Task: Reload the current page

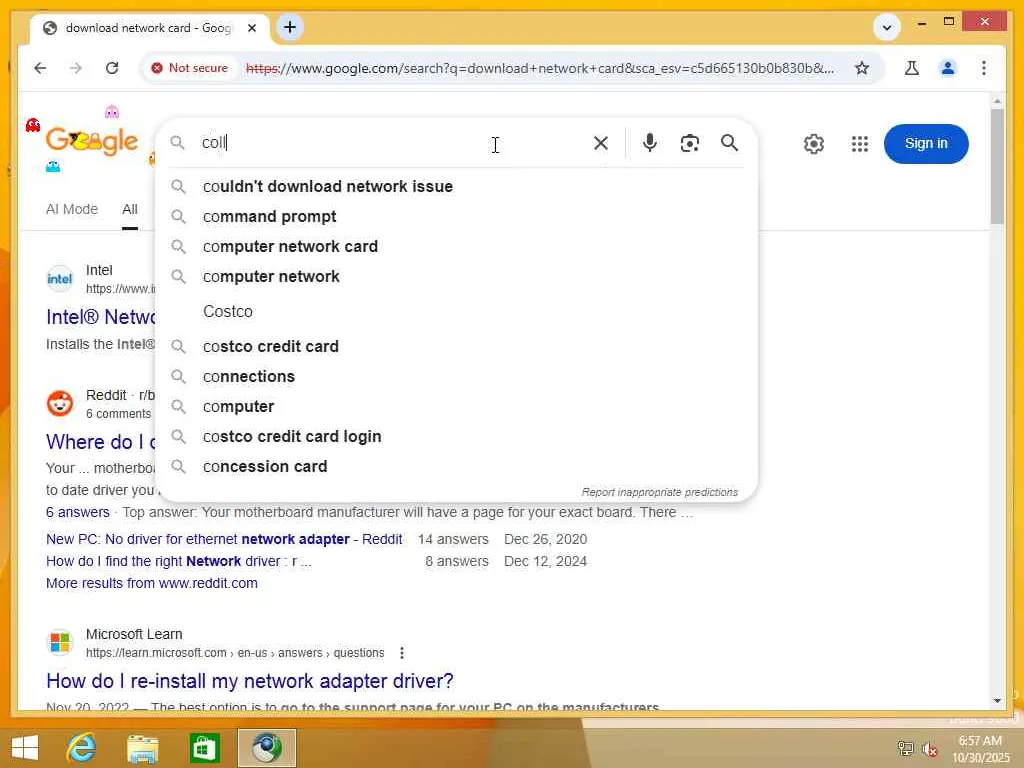Action: 112,68
